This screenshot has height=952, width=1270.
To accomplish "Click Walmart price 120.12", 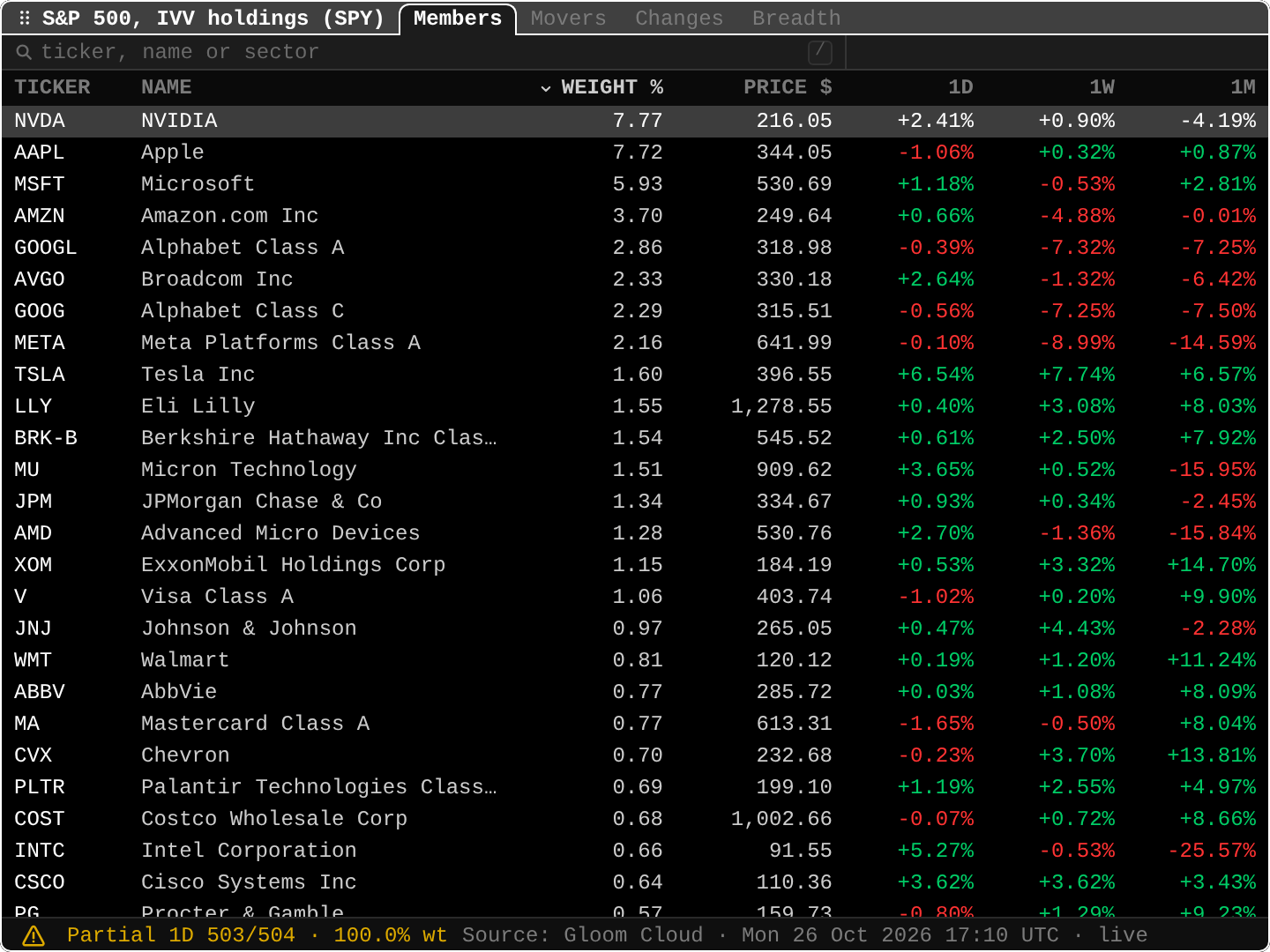I will point(794,660).
